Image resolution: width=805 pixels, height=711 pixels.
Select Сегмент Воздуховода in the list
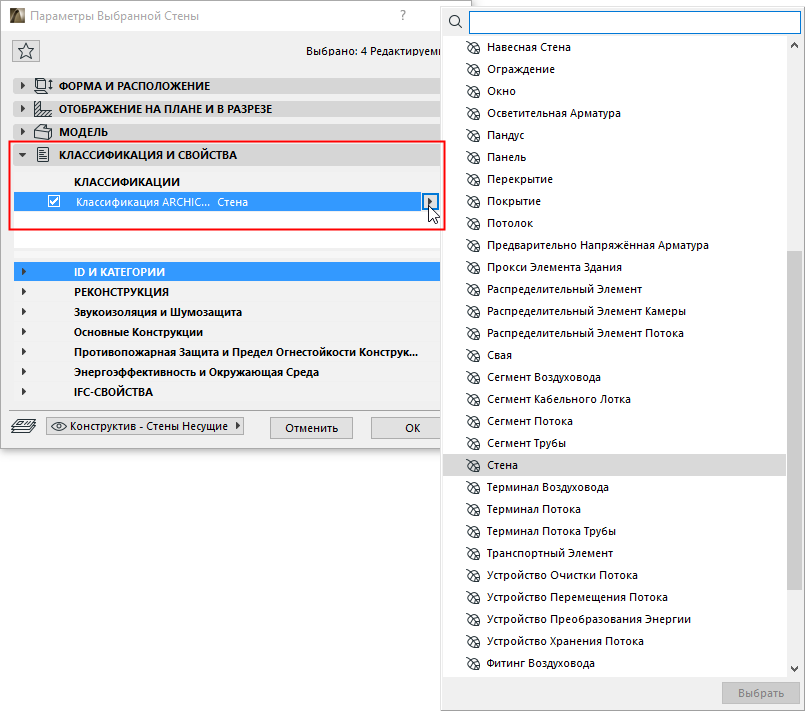pos(615,377)
